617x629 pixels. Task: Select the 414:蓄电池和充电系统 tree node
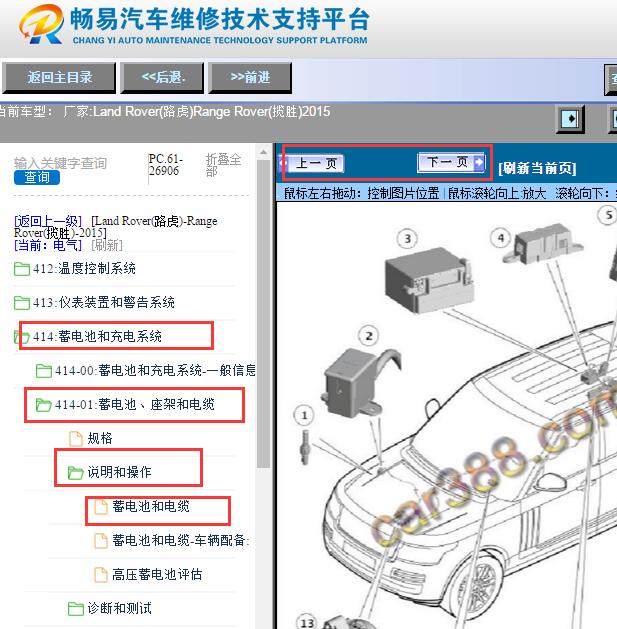point(97,336)
